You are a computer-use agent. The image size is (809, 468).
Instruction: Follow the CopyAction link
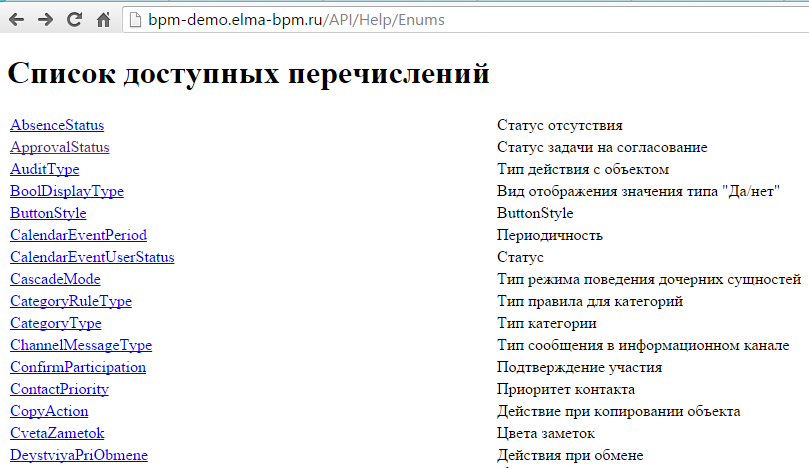[x=49, y=411]
